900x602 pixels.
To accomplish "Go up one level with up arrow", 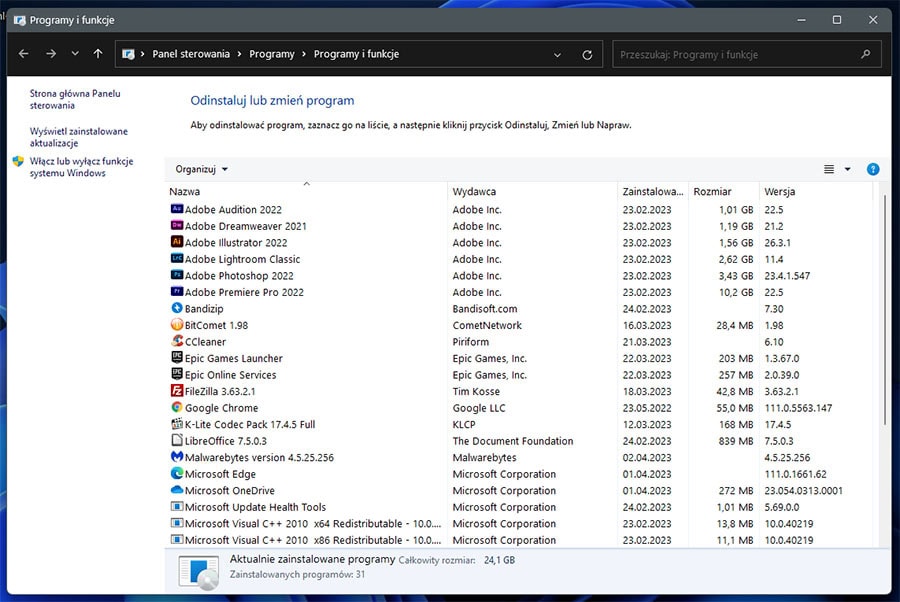I will (98, 54).
